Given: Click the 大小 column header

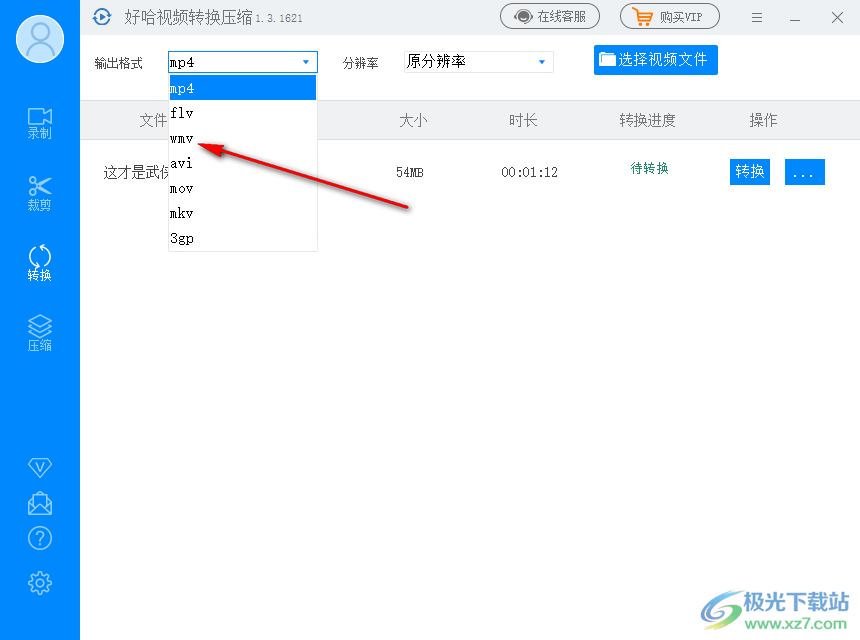Looking at the screenshot, I should (x=413, y=120).
